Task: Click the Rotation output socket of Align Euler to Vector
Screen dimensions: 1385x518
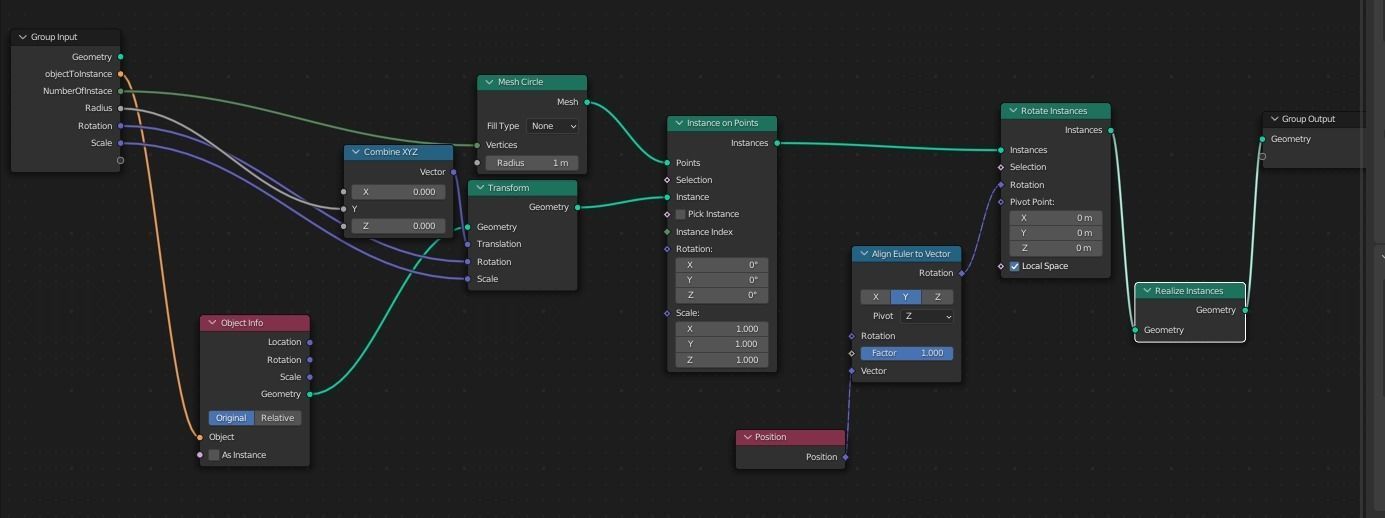Action: (x=962, y=273)
